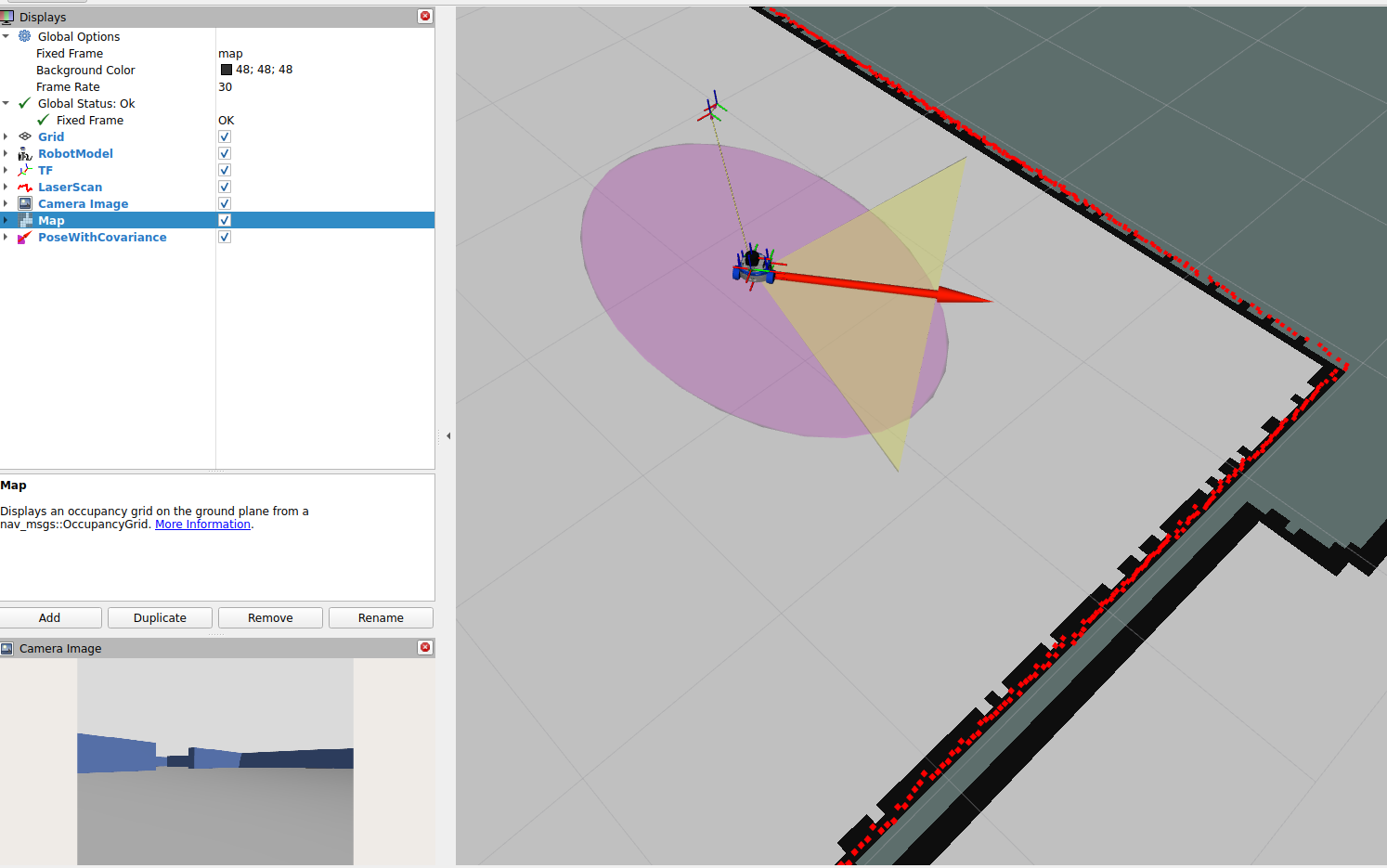The height and width of the screenshot is (868, 1387).
Task: Click the Map display icon
Action: point(25,220)
